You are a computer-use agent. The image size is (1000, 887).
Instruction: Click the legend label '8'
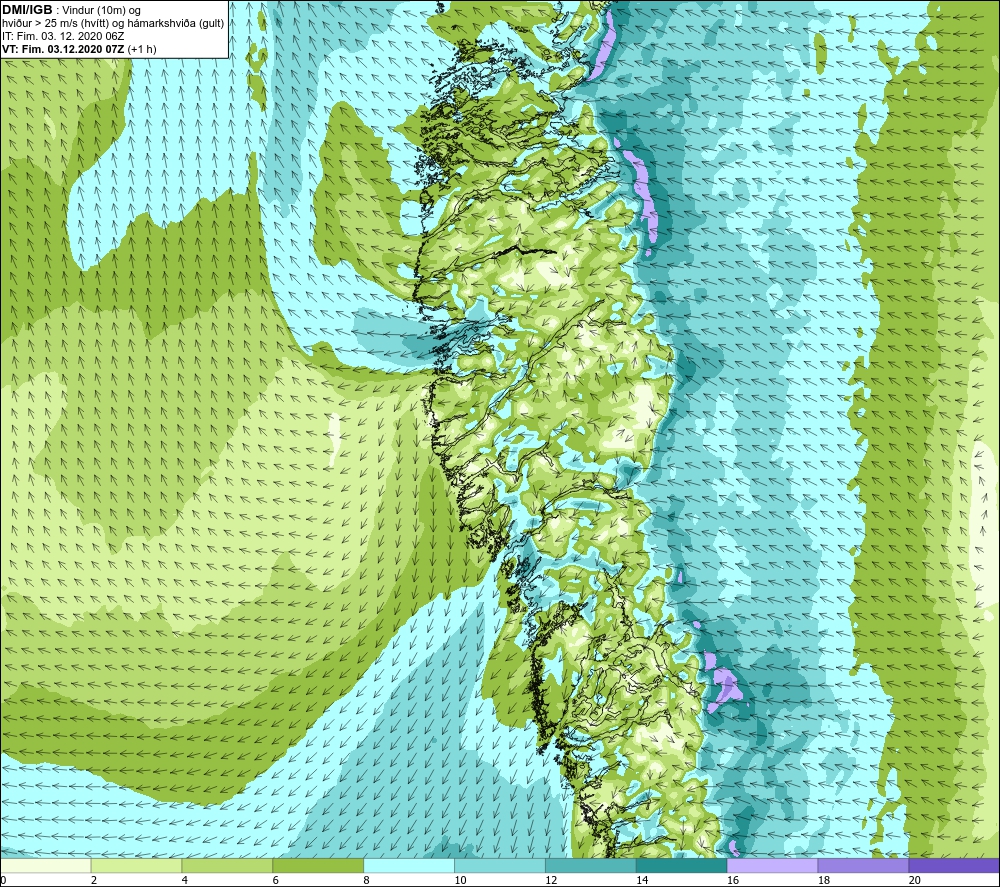click(367, 880)
